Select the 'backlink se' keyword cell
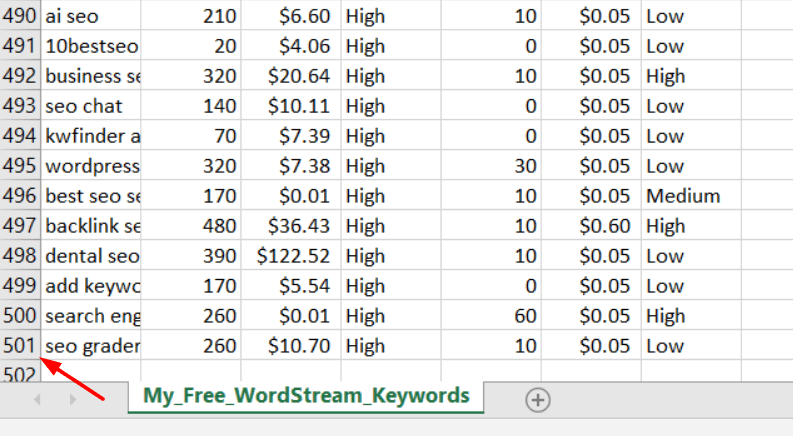This screenshot has width=793, height=436. tap(91, 226)
